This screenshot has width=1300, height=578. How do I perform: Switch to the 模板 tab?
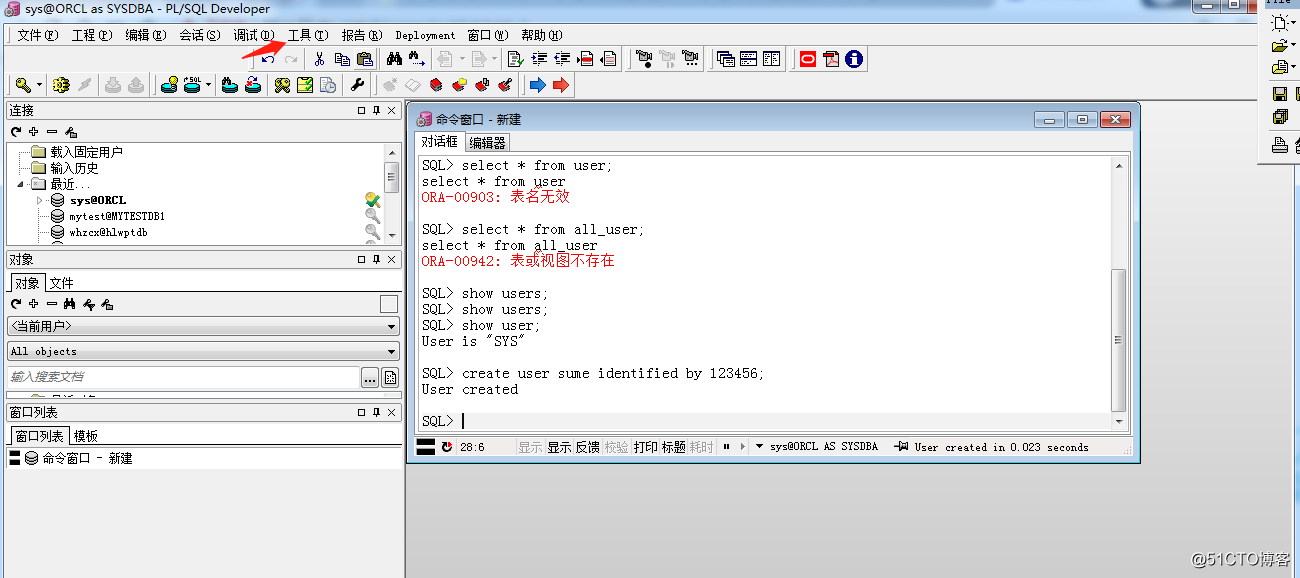[x=86, y=436]
